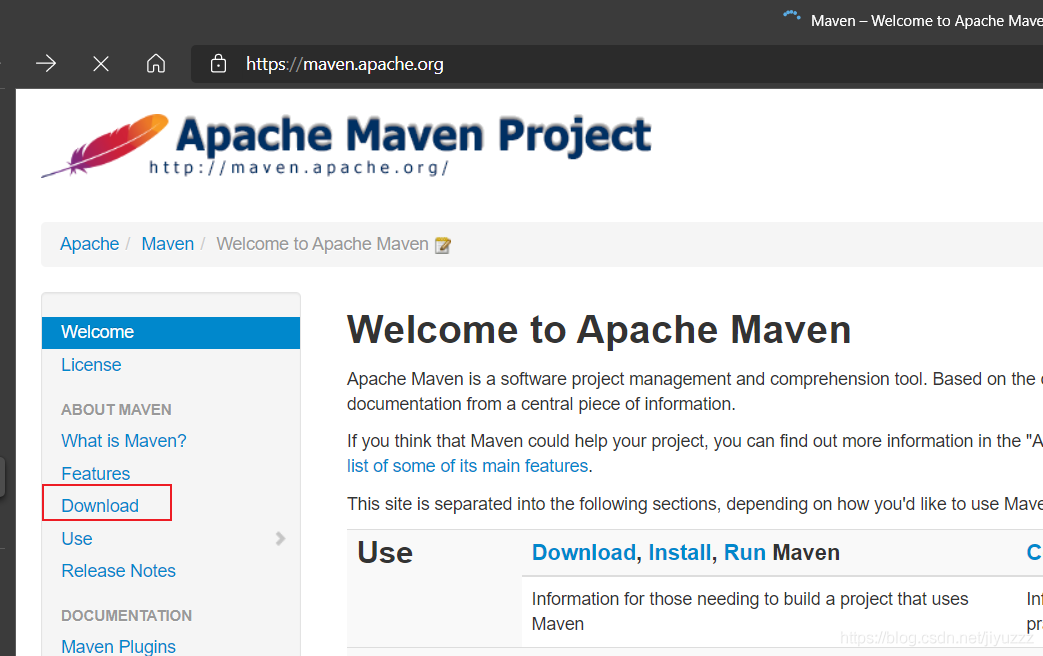Open the Features page
This screenshot has width=1043, height=656.
[95, 473]
